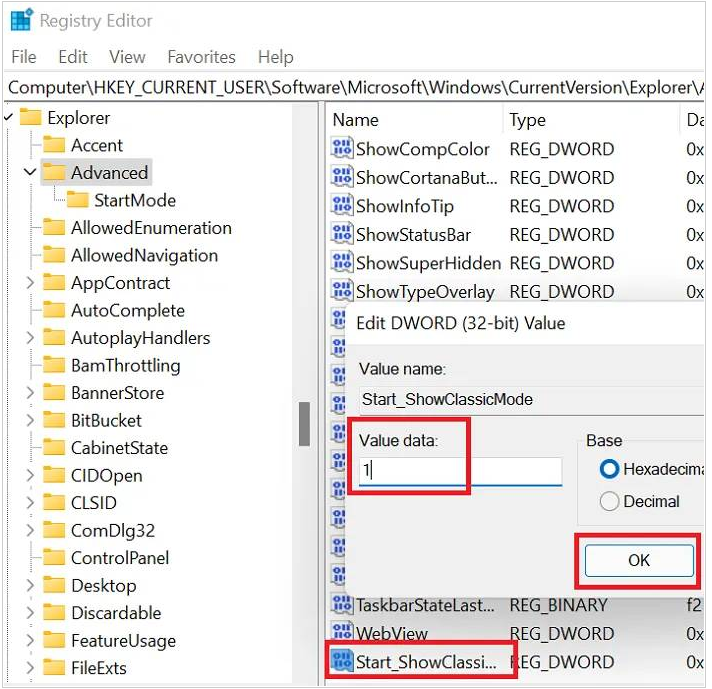This screenshot has width=712, height=689.
Task: Click the BitBucket folder icon
Action: tap(54, 421)
